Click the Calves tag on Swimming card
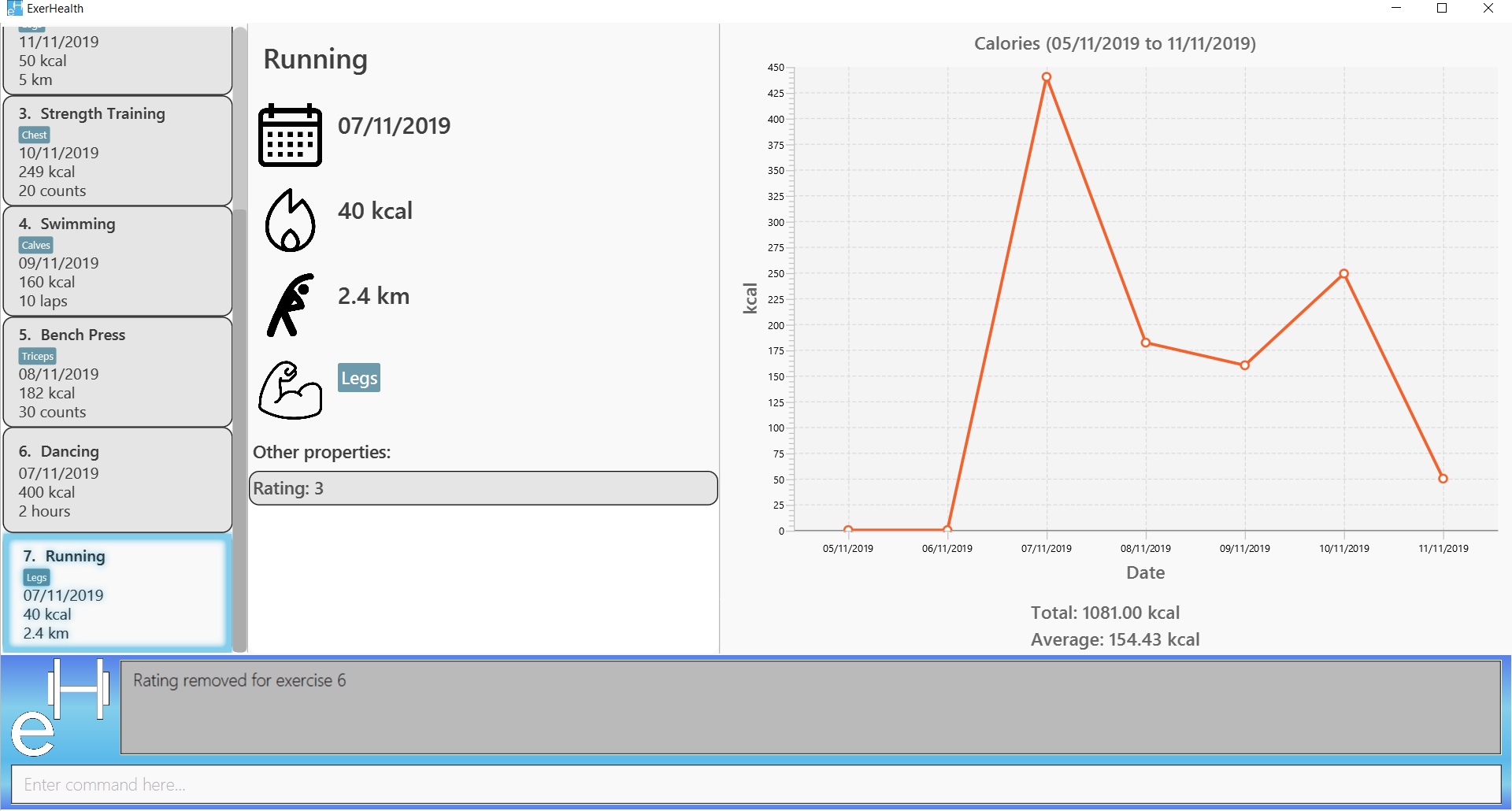The image size is (1512, 811). (x=36, y=245)
